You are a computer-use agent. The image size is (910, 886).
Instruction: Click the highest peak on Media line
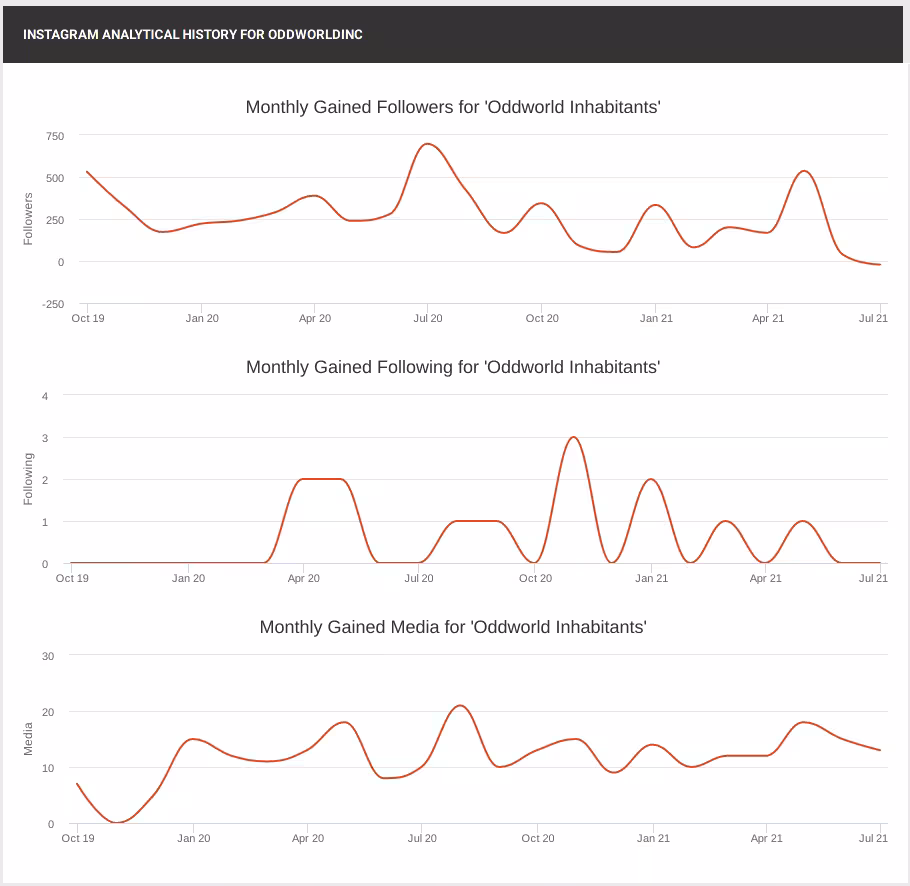point(459,705)
